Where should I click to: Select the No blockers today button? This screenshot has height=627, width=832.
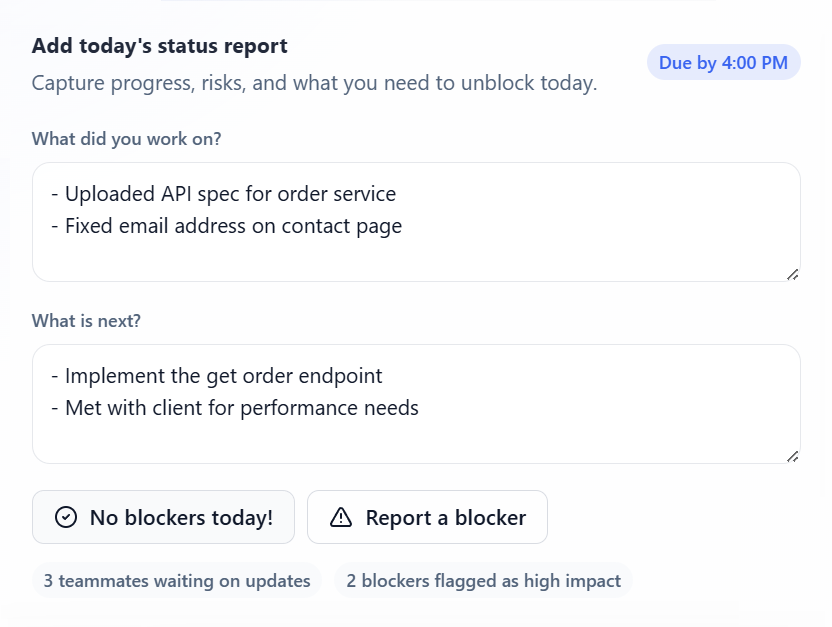click(x=163, y=517)
